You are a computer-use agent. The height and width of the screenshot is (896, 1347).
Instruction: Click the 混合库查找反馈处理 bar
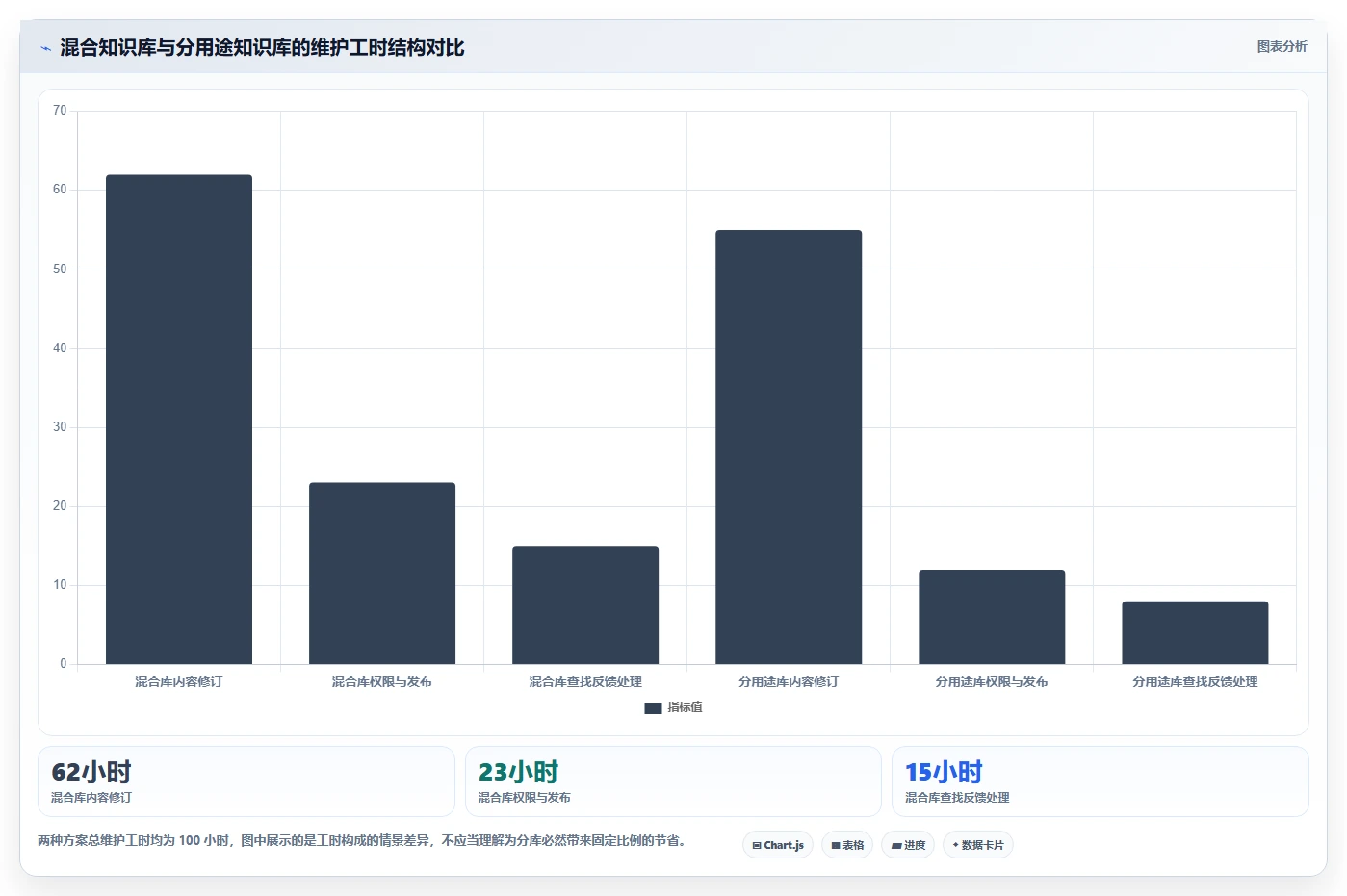tap(585, 605)
